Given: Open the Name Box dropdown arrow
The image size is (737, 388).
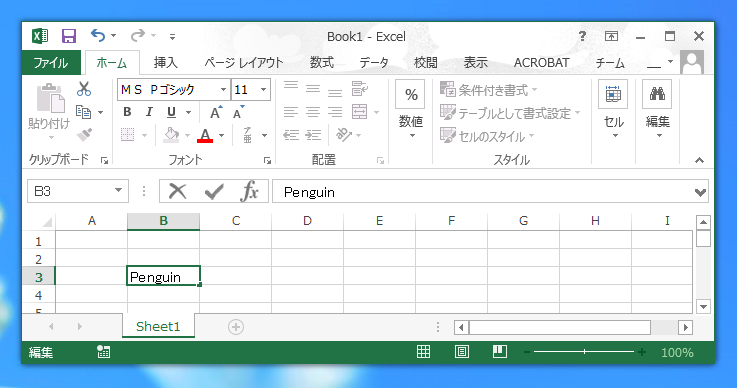Looking at the screenshot, I should click(x=118, y=191).
